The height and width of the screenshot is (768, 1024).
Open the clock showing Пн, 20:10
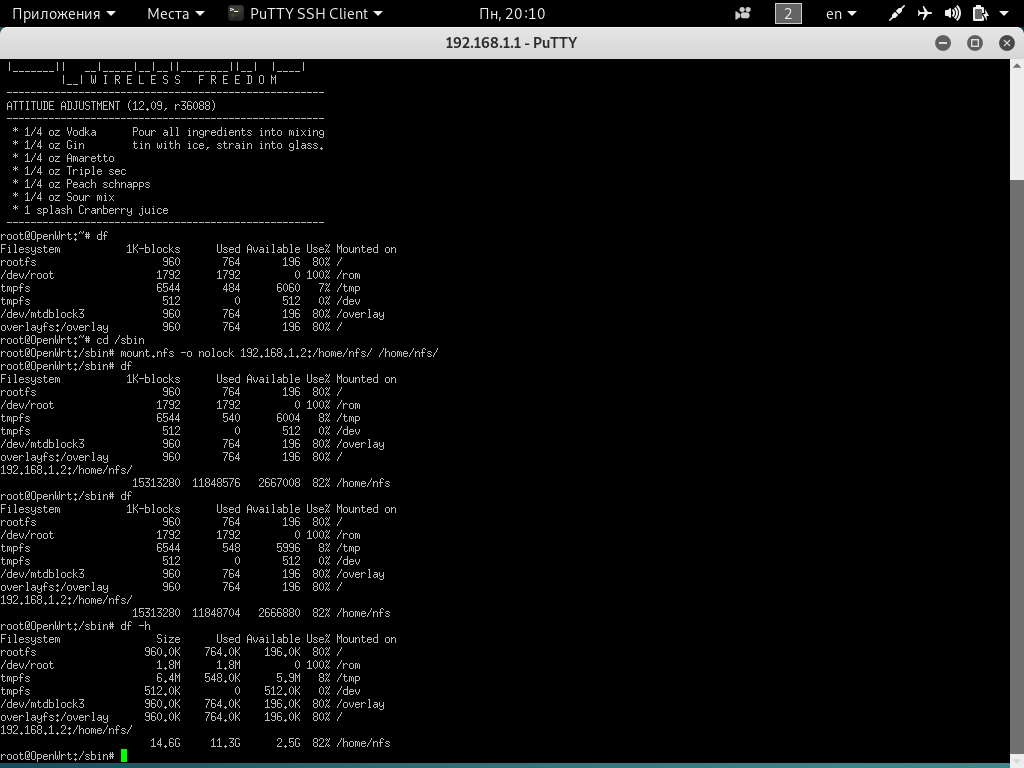point(512,14)
